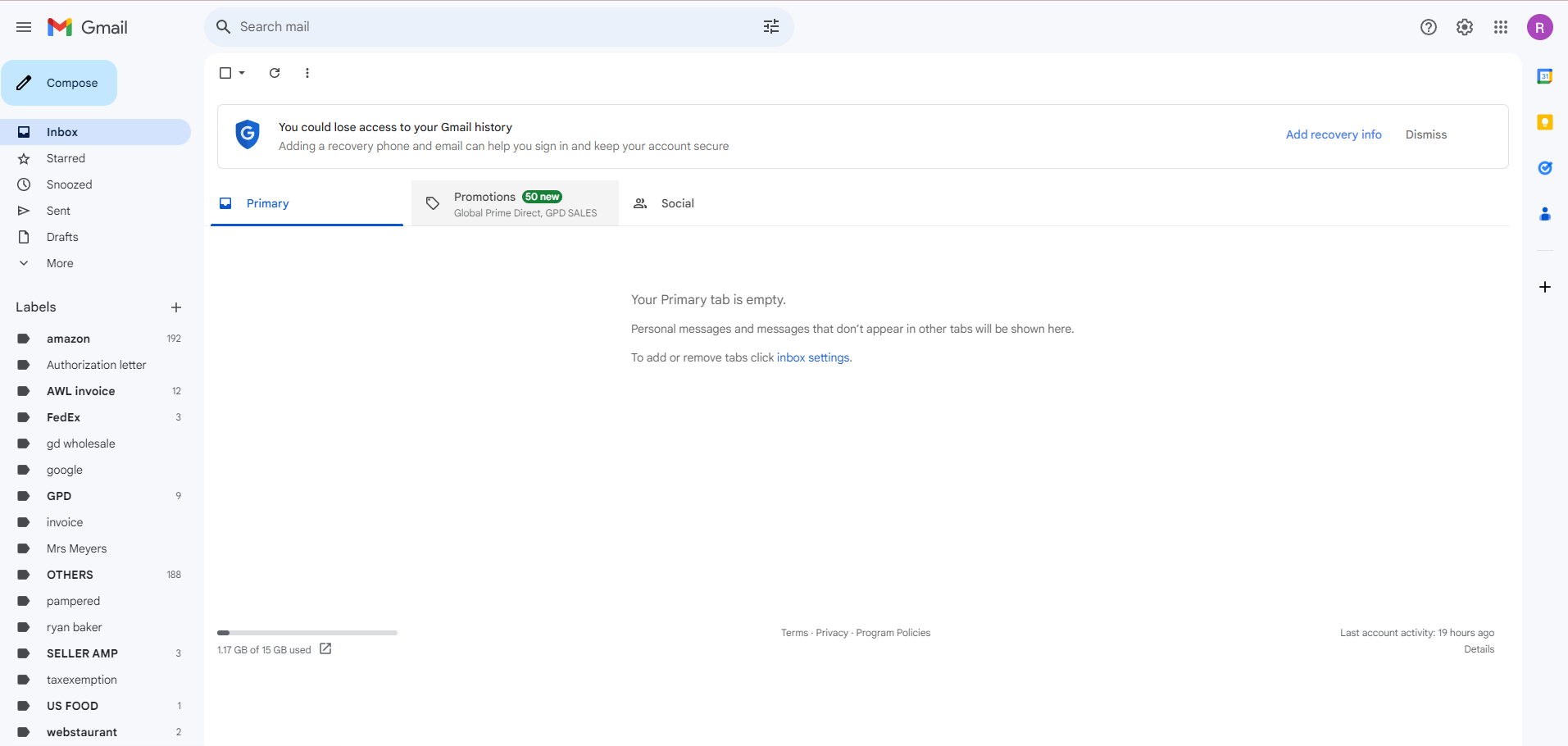Click the Sent arrow icon

click(x=24, y=211)
